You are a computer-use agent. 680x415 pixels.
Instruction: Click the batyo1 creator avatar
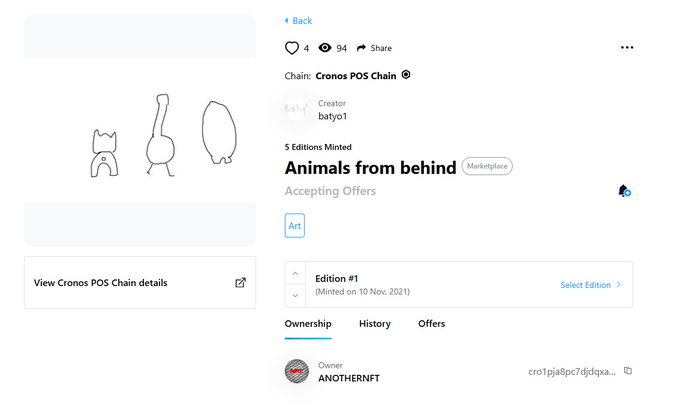297,109
